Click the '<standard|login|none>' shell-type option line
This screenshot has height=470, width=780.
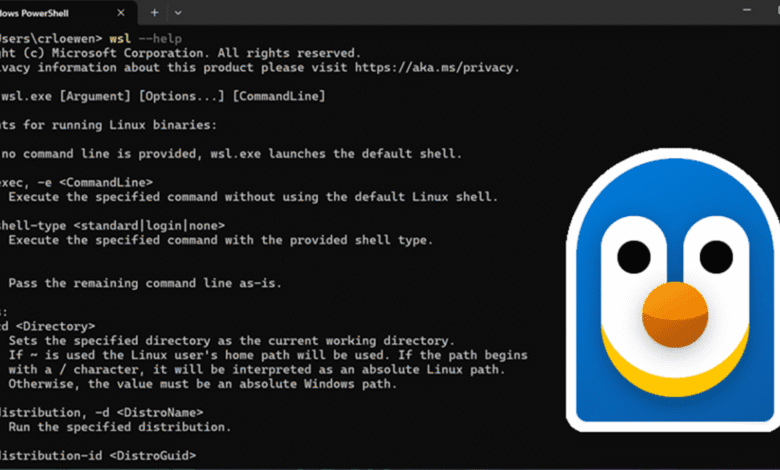[112, 226]
